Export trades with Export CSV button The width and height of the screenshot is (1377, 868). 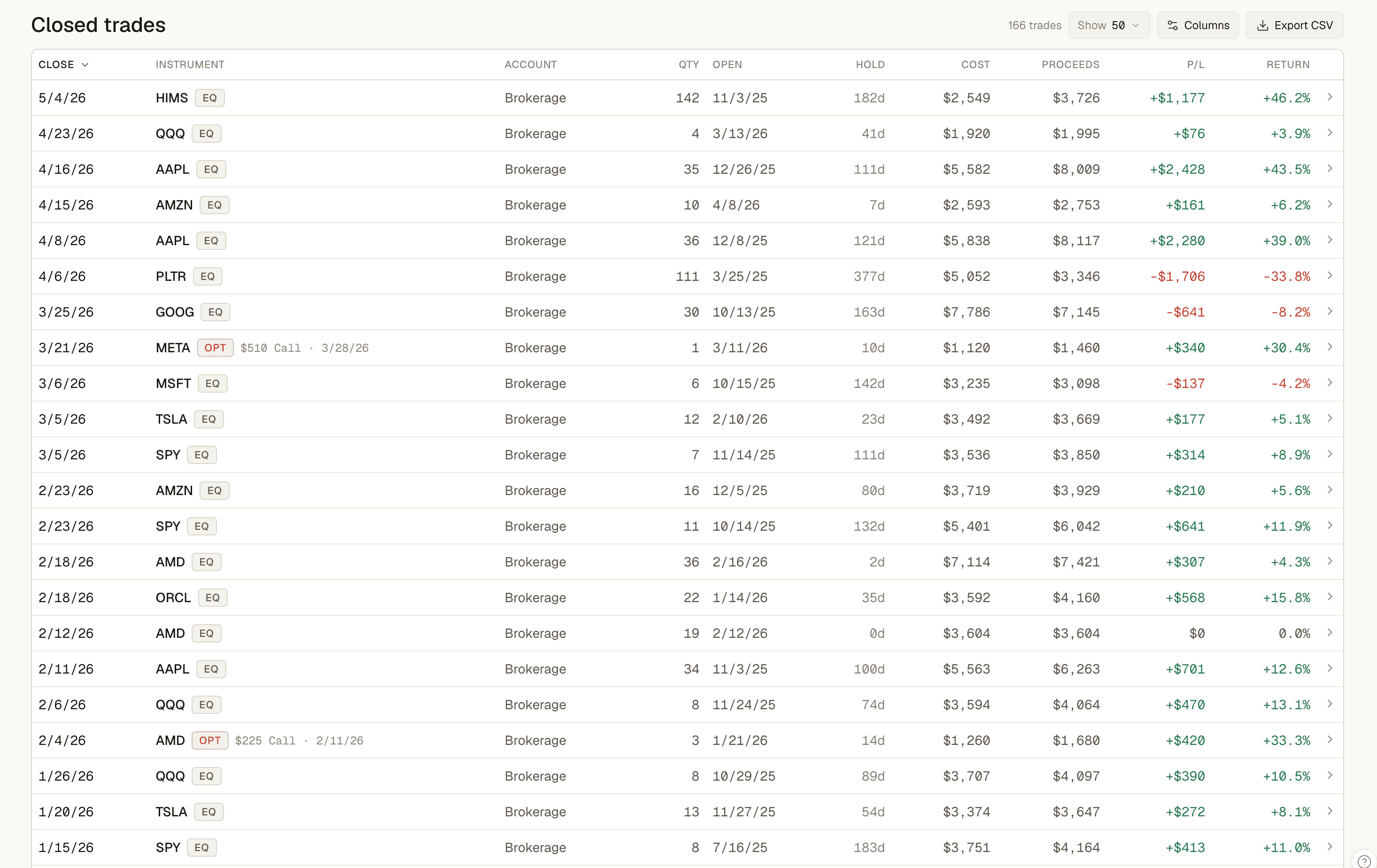tap(1294, 25)
